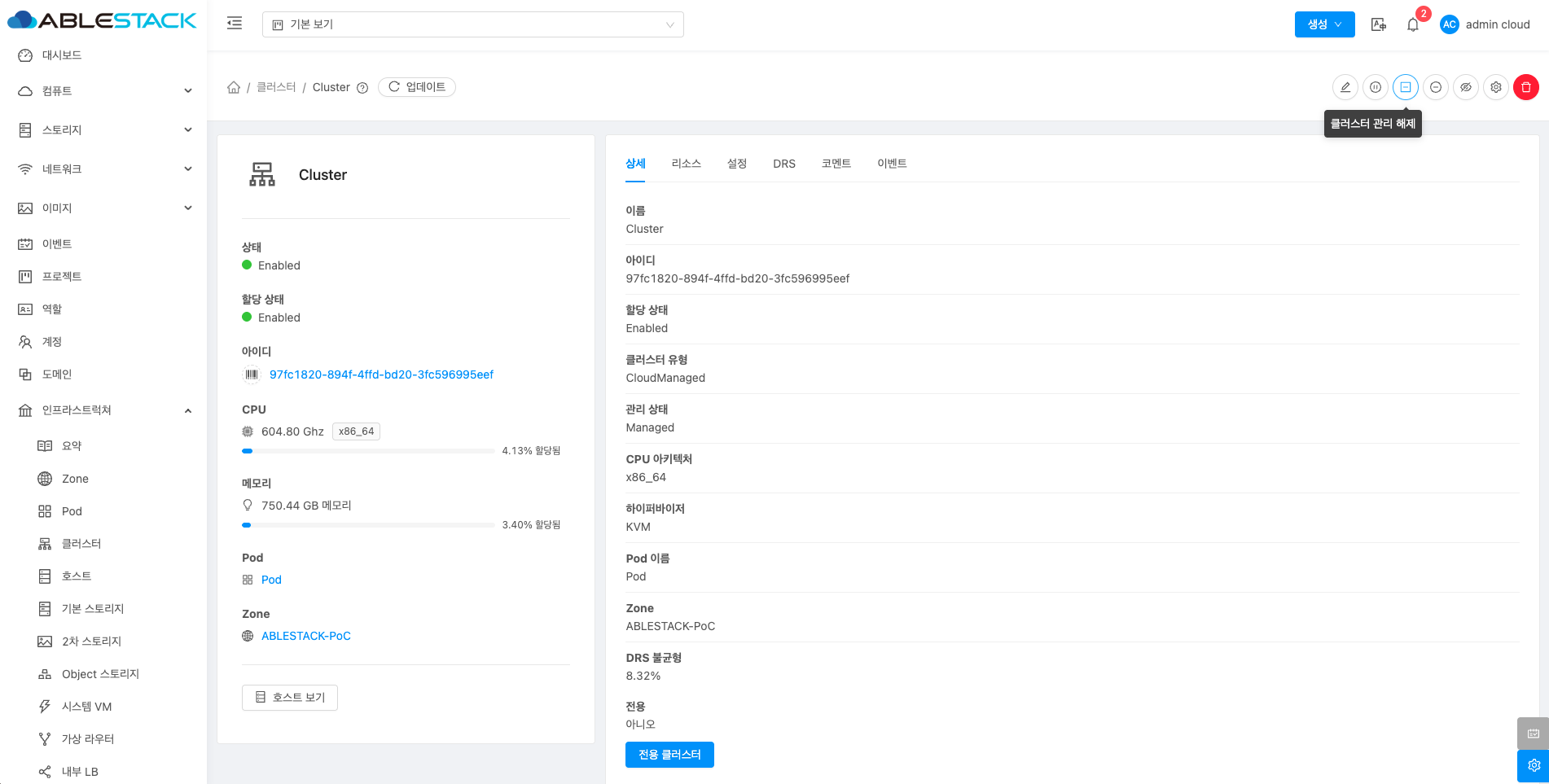Image resolution: width=1549 pixels, height=784 pixels.
Task: Click the barcode icon beside cluster ID
Action: point(252,374)
